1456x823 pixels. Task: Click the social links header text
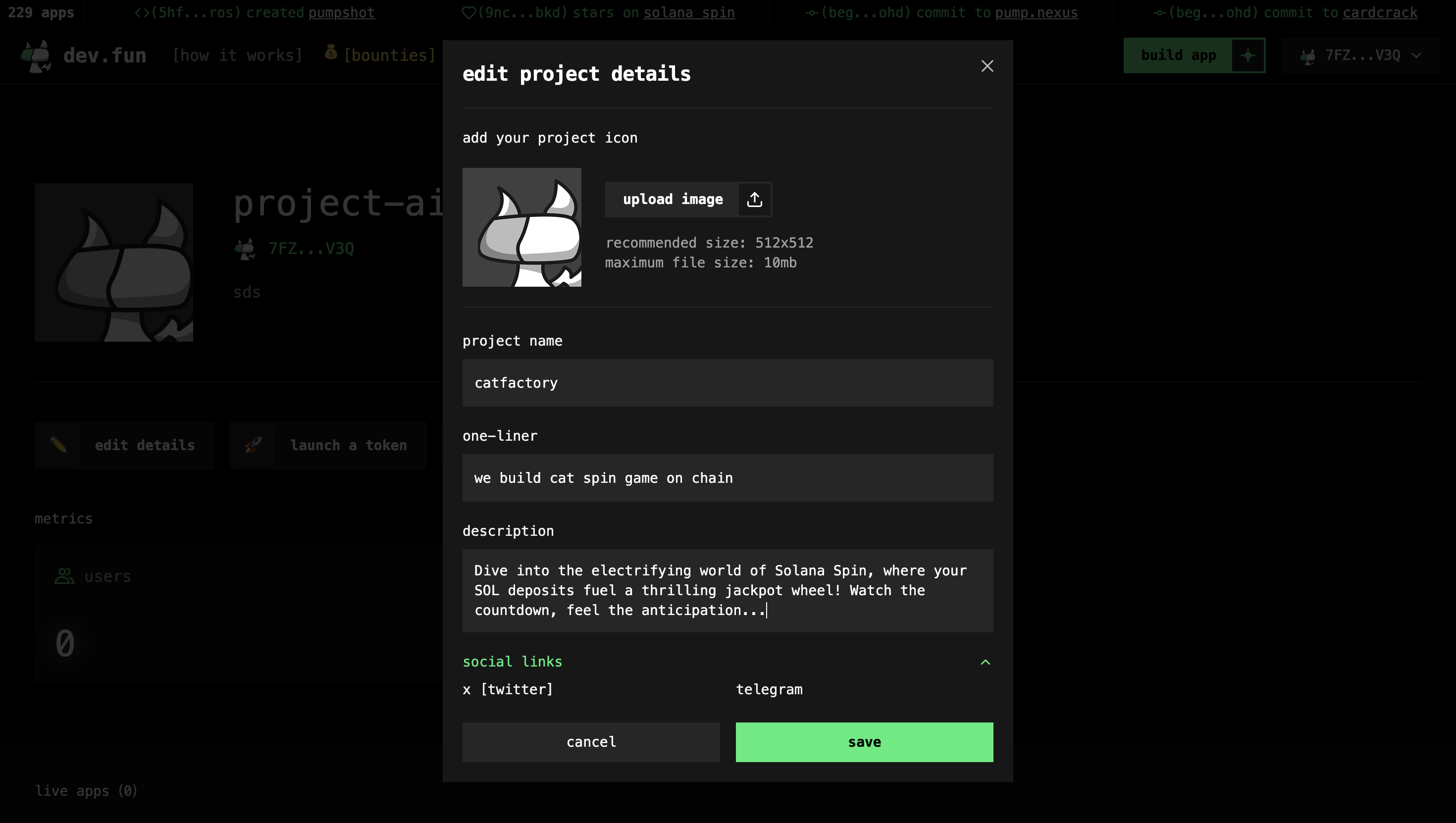pyautogui.click(x=512, y=662)
